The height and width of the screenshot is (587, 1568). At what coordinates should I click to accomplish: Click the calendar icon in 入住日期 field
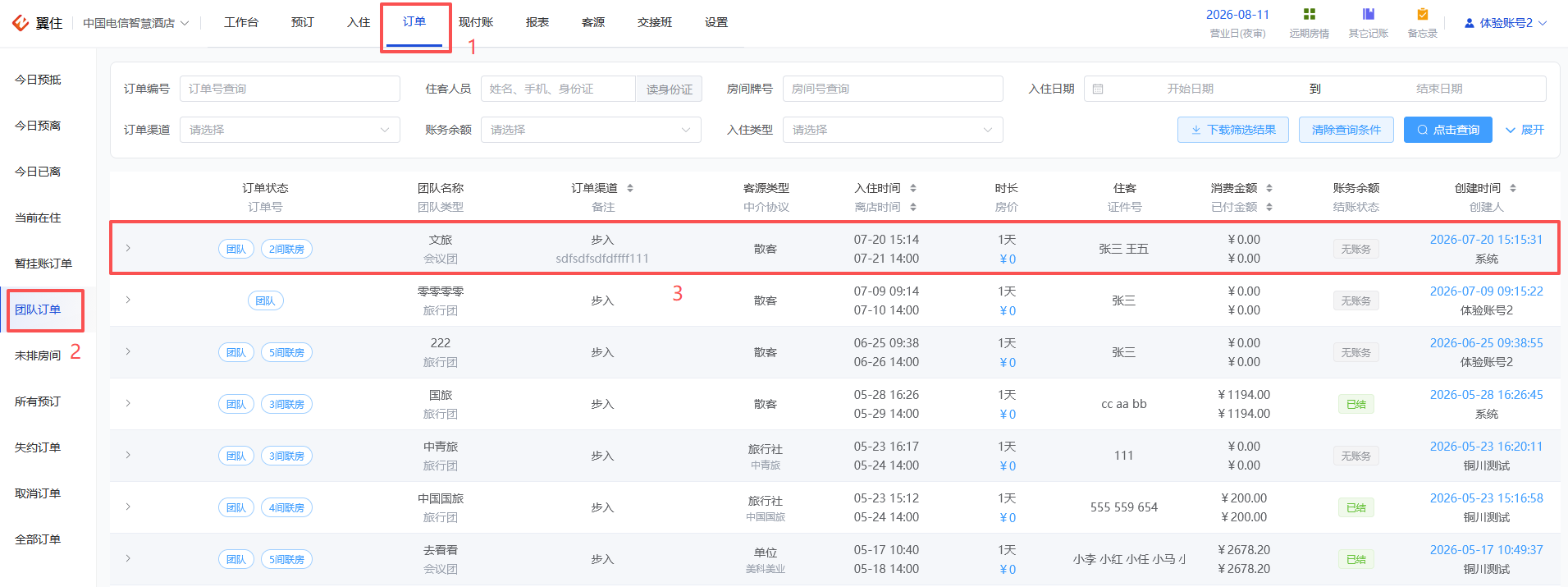point(1098,89)
